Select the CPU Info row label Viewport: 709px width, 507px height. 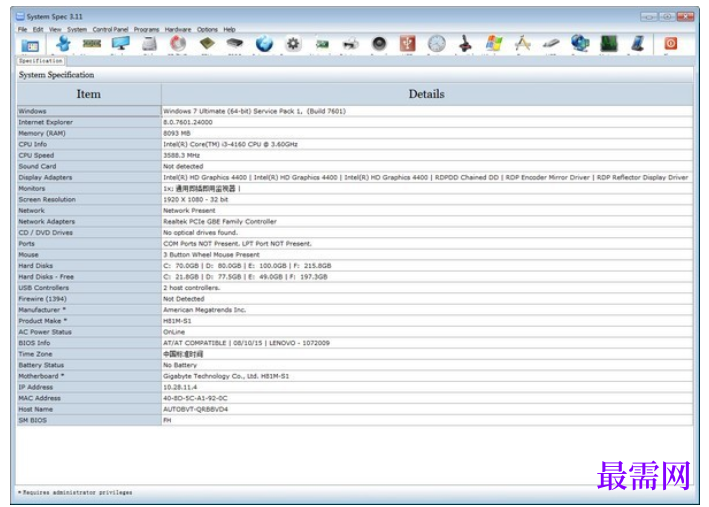click(x=33, y=144)
